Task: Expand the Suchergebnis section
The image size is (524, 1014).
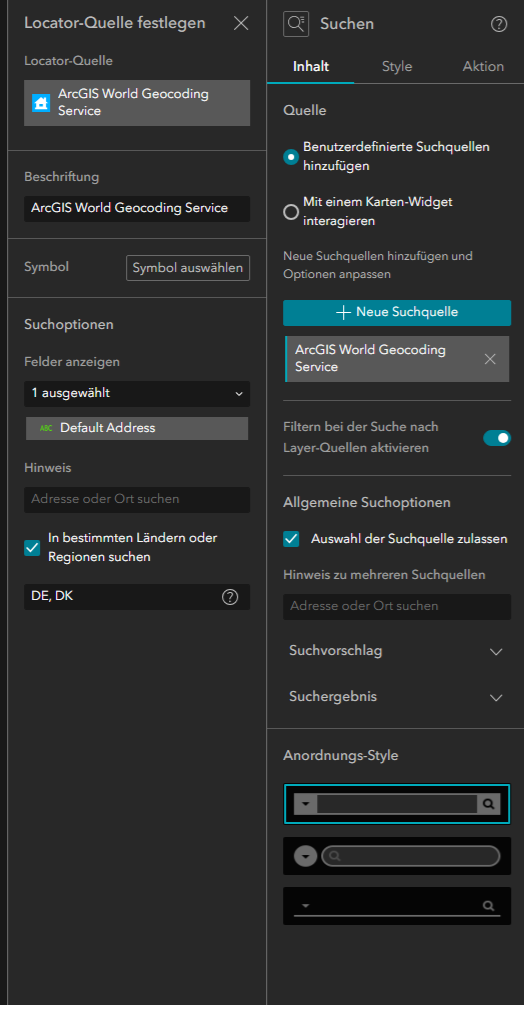Action: (x=397, y=697)
